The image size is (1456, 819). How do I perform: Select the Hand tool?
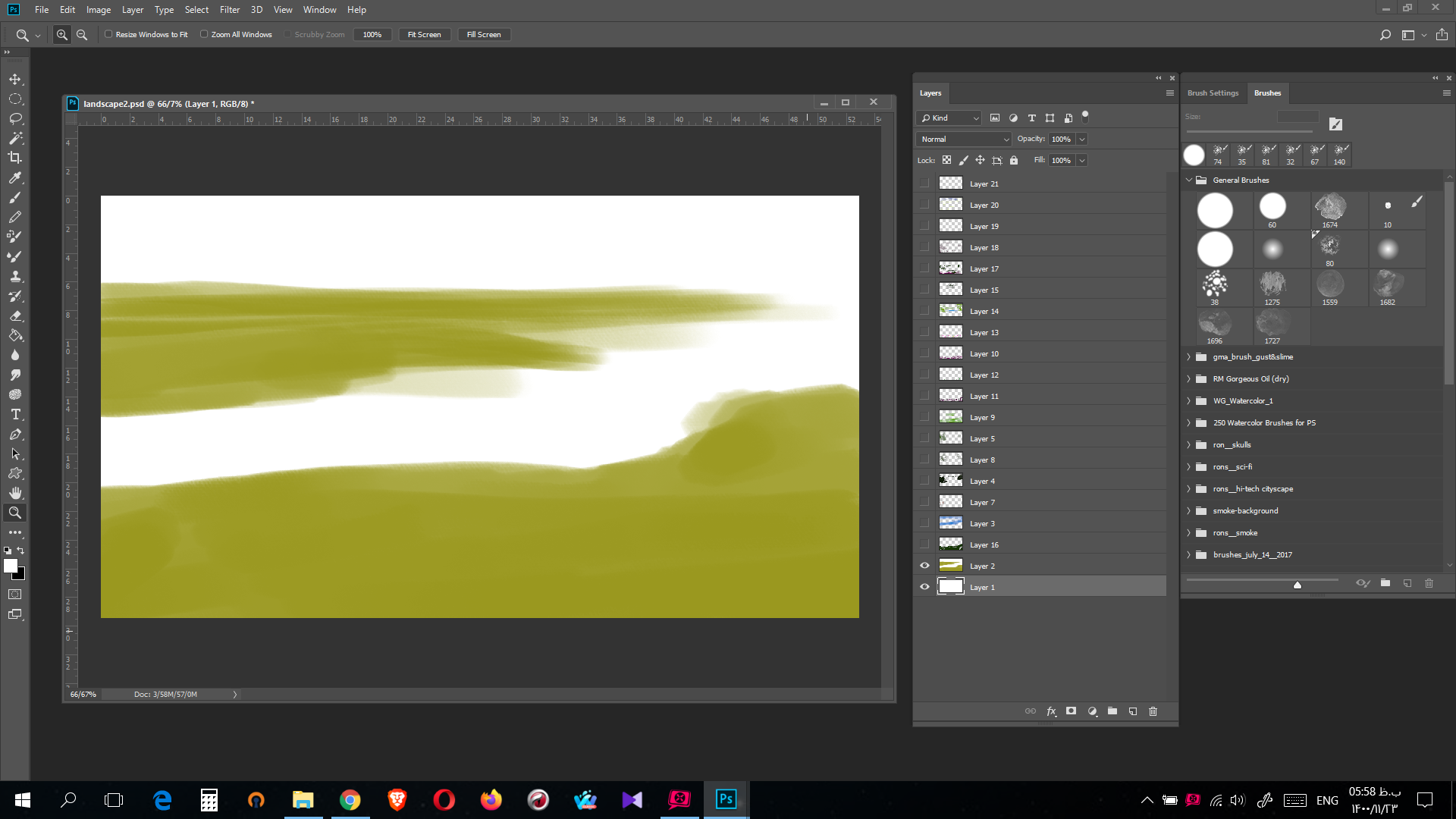(x=15, y=493)
